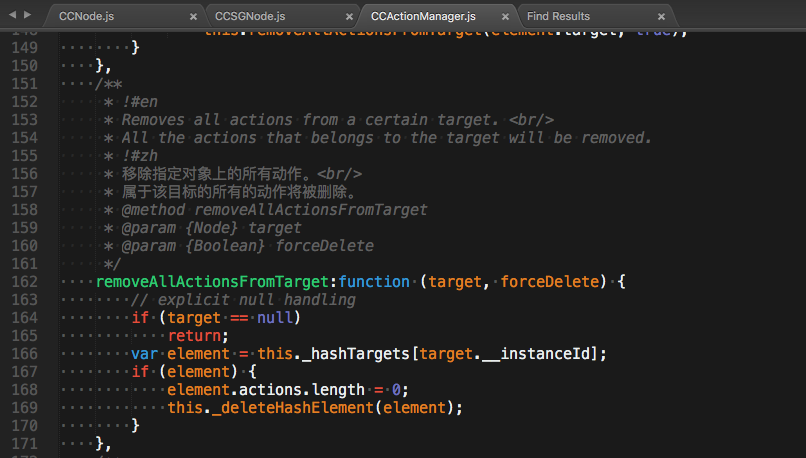Viewport: 806px width, 458px height.
Task: Close the CCActionManager.js tab
Action: [x=504, y=17]
